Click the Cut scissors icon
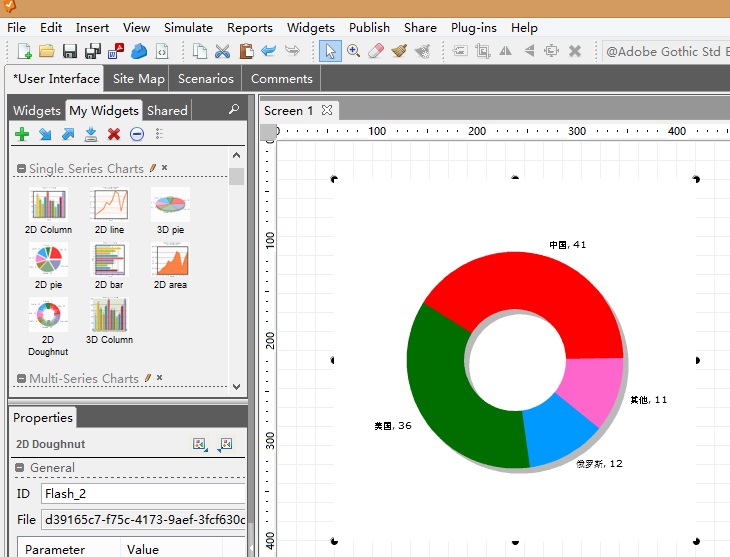 click(223, 51)
